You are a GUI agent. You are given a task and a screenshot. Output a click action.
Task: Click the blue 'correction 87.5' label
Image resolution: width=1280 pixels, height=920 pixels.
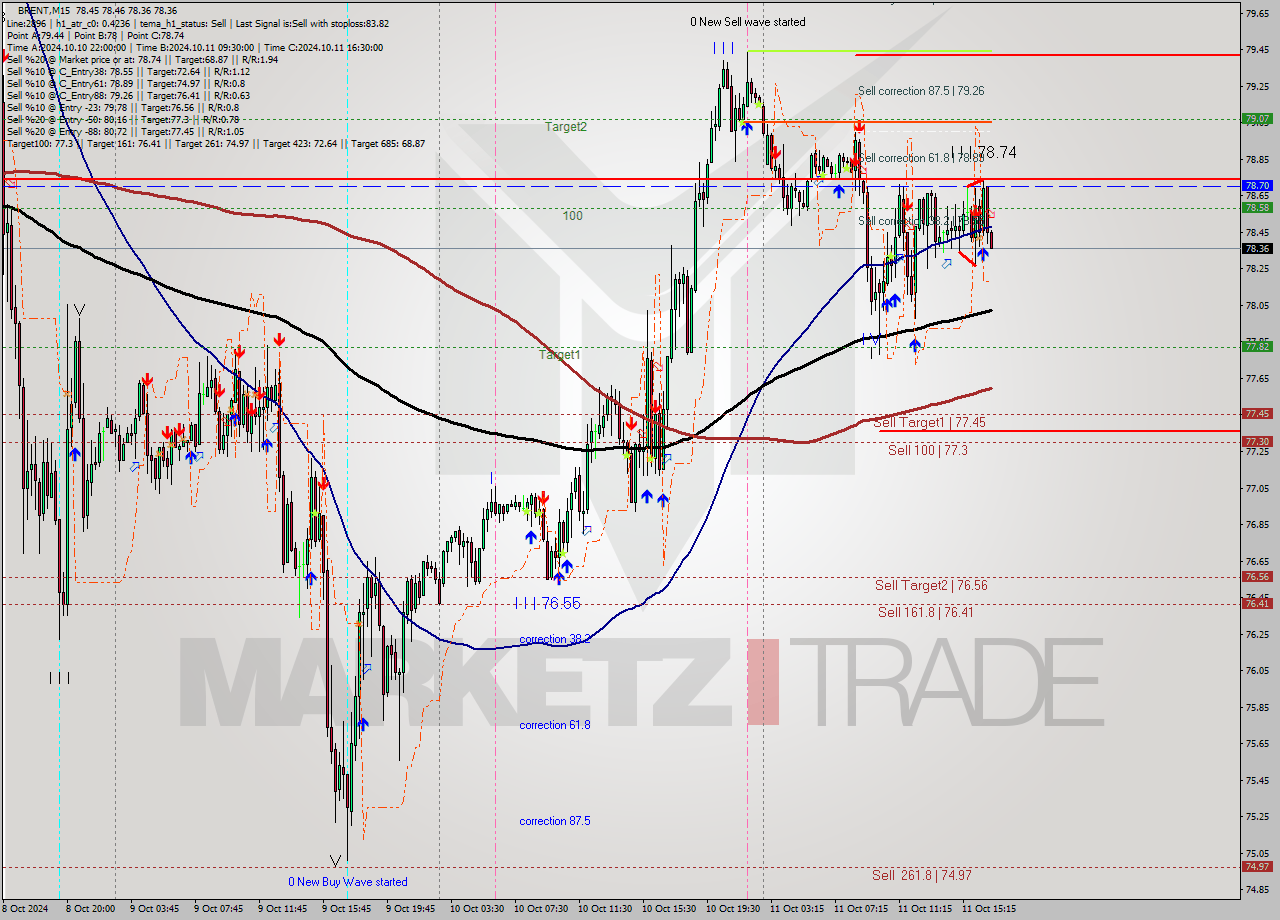click(555, 821)
